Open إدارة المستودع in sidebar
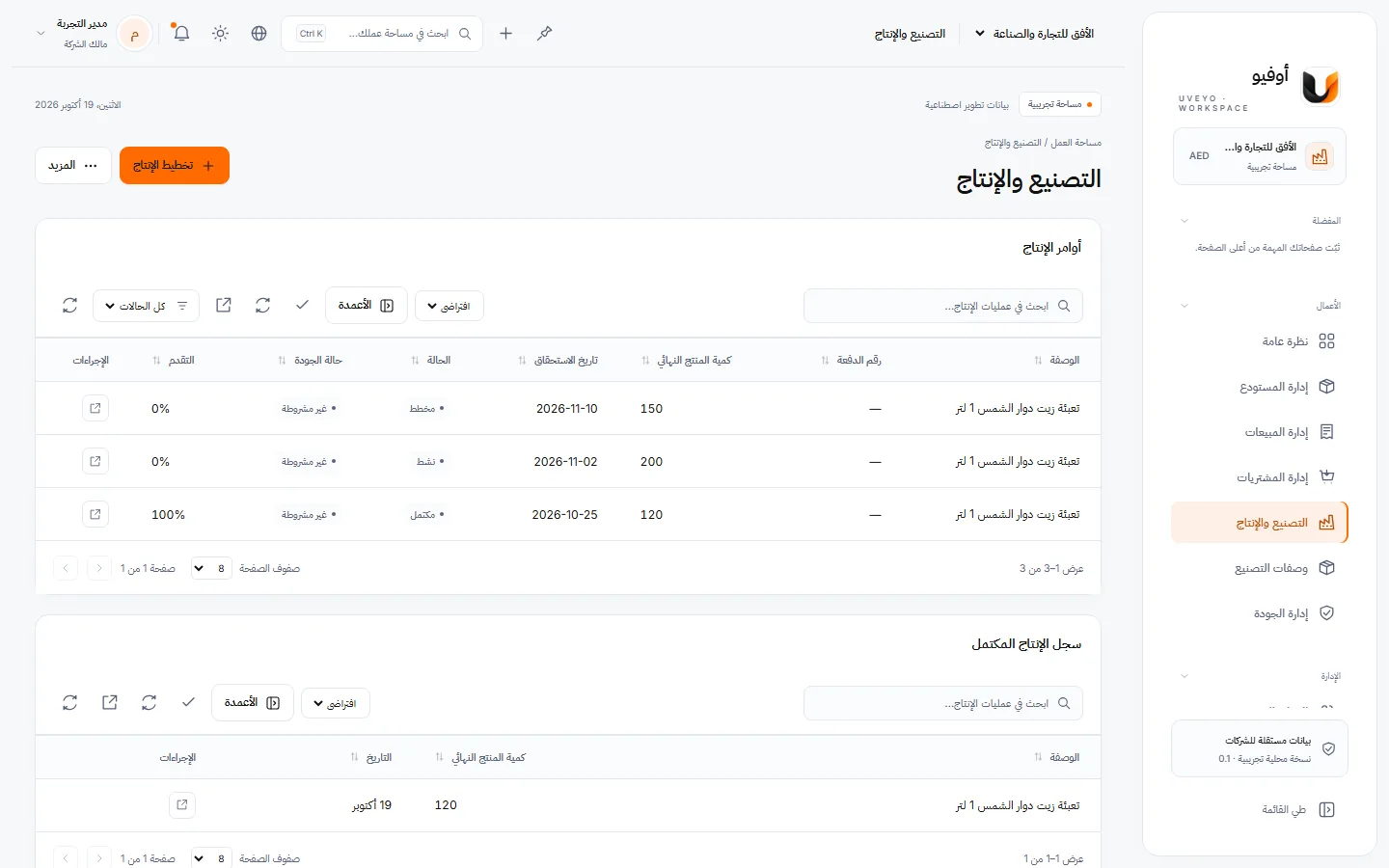Viewport: 1389px width, 868px height. (x=1260, y=387)
